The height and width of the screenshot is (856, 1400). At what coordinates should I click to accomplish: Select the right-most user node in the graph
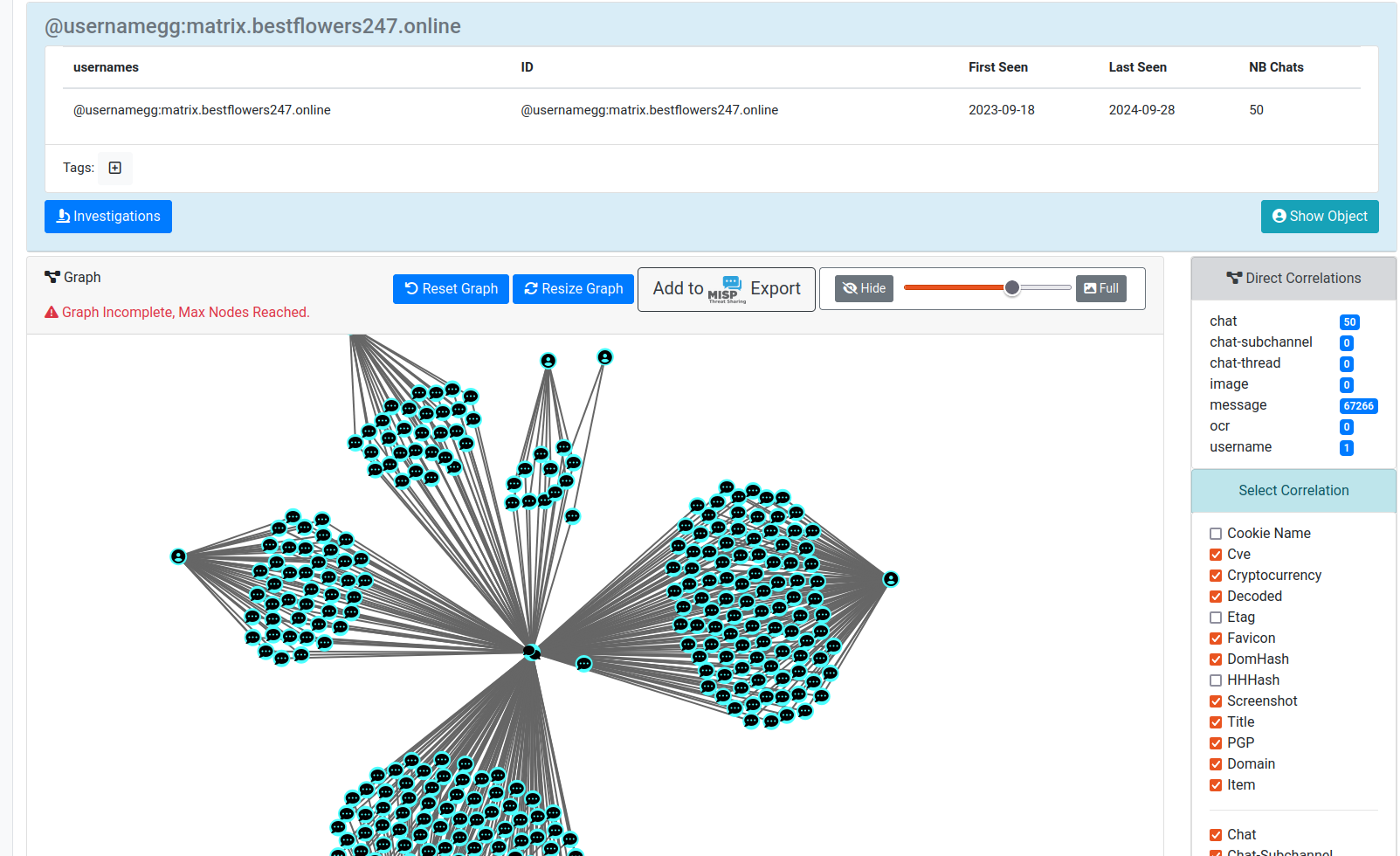891,579
